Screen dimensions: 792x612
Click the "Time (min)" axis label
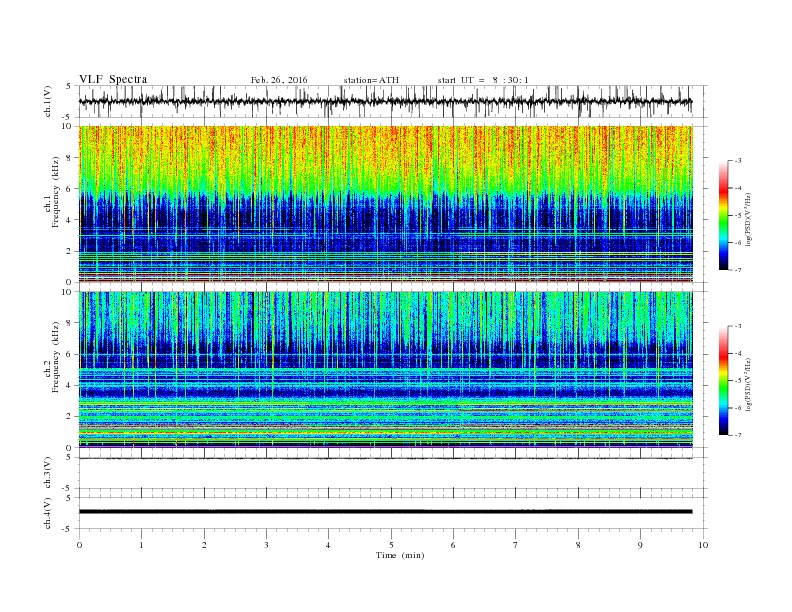[x=400, y=555]
